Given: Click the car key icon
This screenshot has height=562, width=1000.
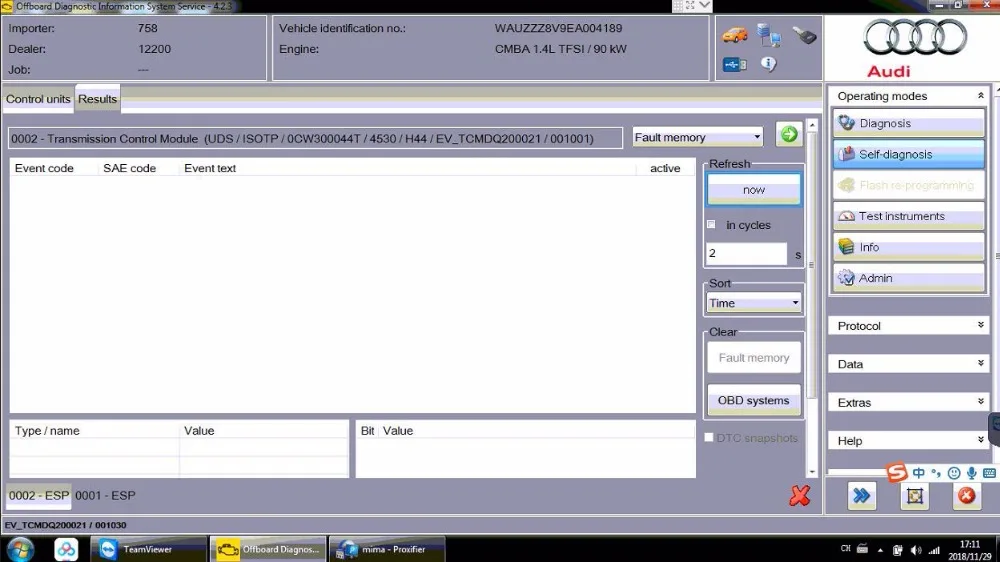Looking at the screenshot, I should coord(804,35).
